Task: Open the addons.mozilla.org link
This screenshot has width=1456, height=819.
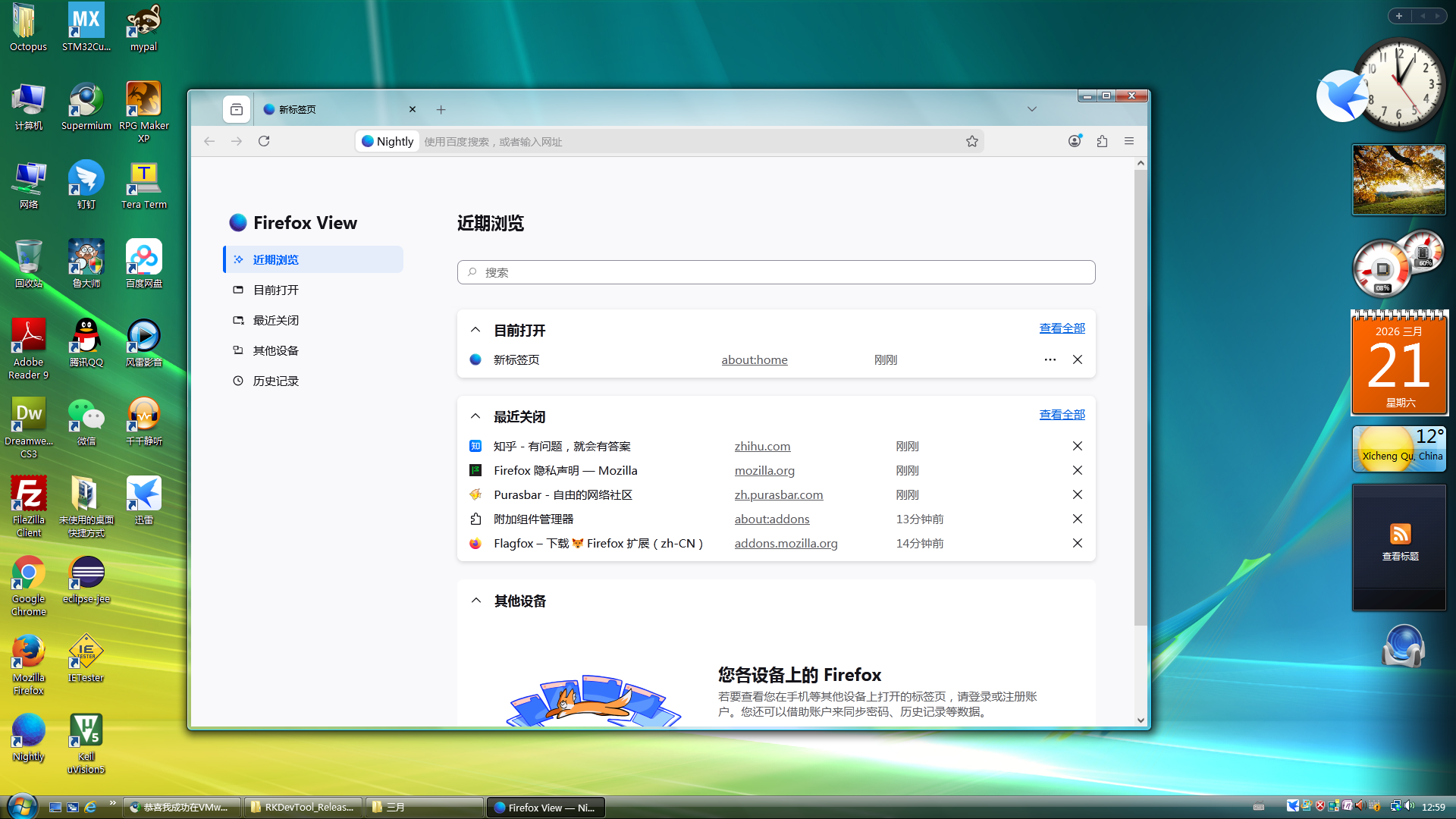Action: coord(786,543)
